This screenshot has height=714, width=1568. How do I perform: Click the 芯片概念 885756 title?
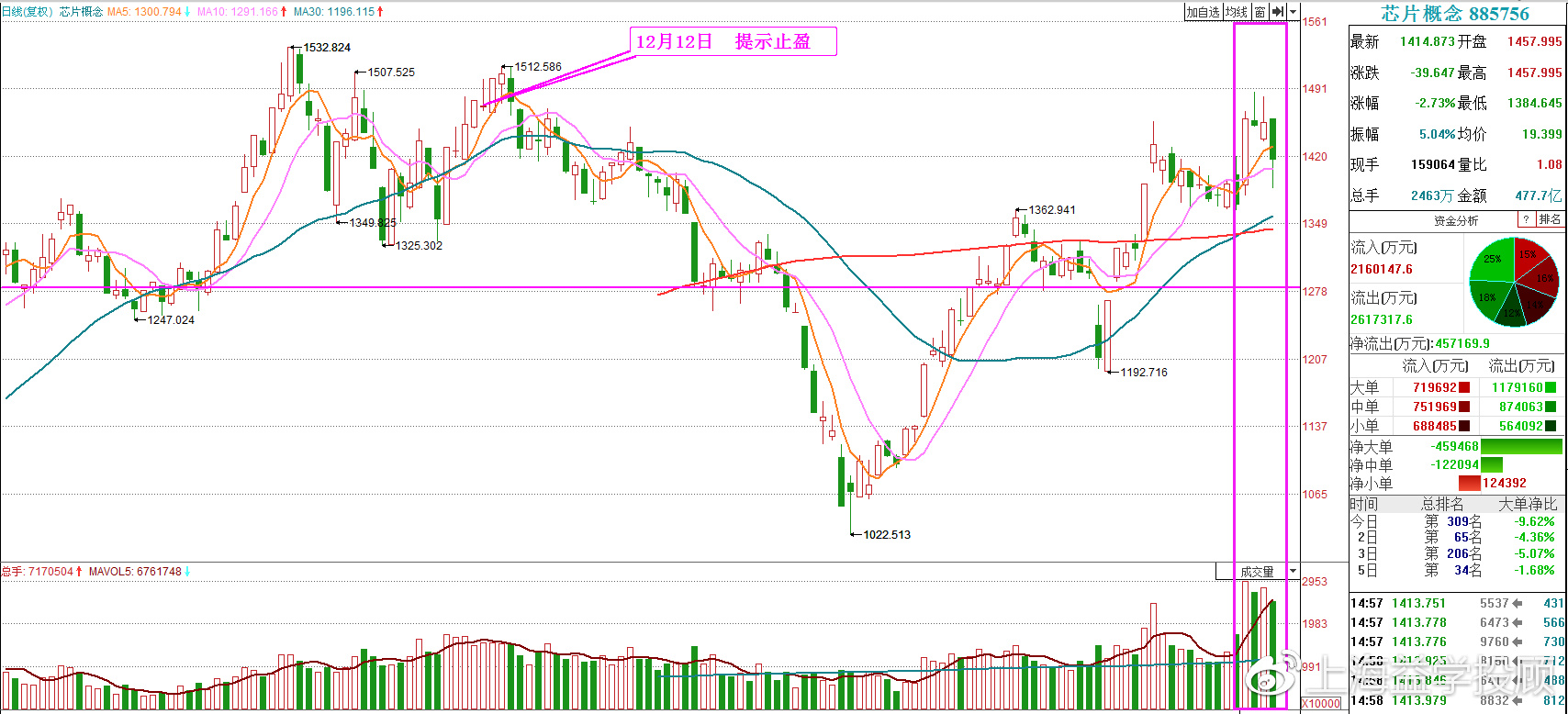point(1456,13)
